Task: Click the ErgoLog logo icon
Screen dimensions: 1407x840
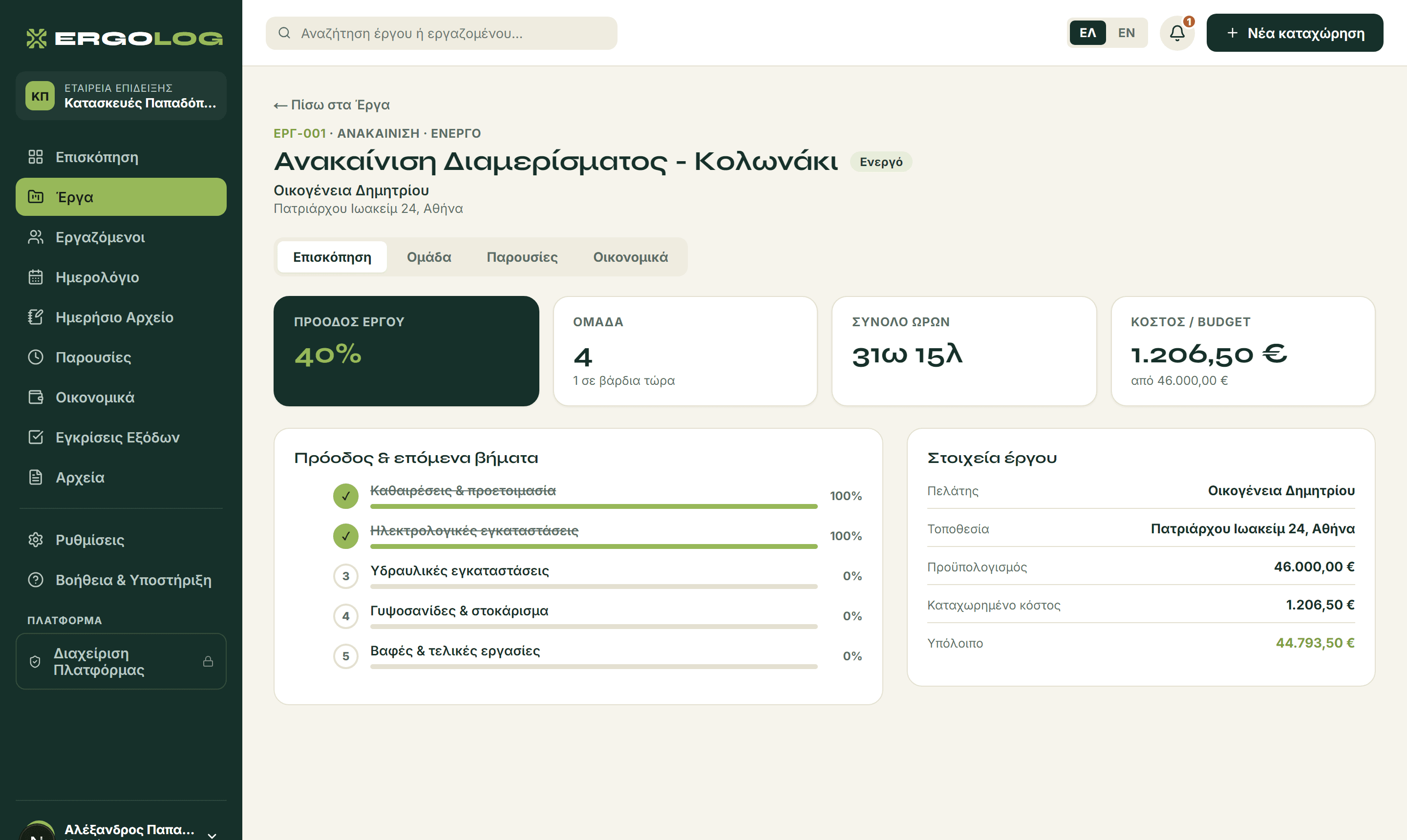Action: [x=37, y=38]
